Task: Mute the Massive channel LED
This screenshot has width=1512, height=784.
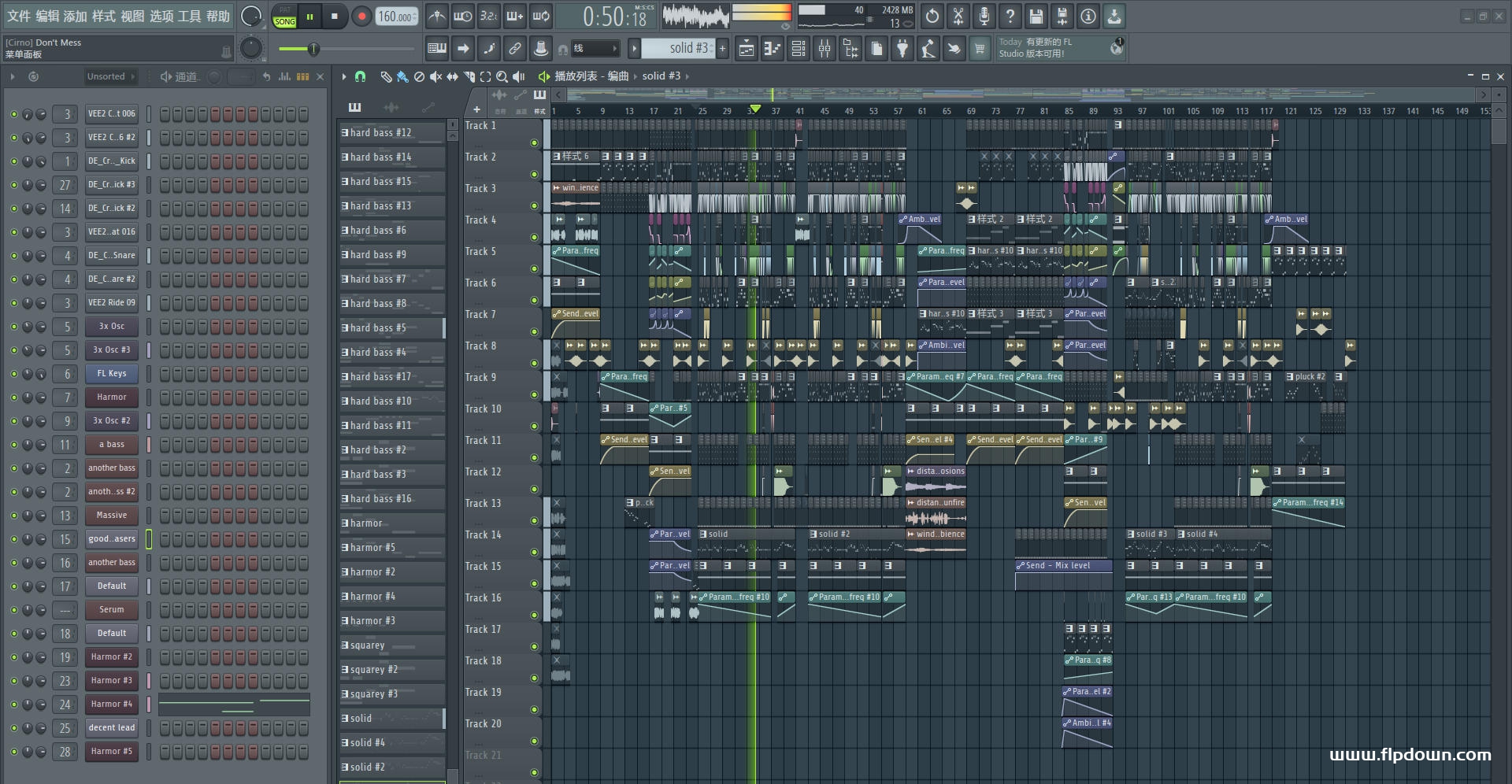Action: (x=13, y=516)
